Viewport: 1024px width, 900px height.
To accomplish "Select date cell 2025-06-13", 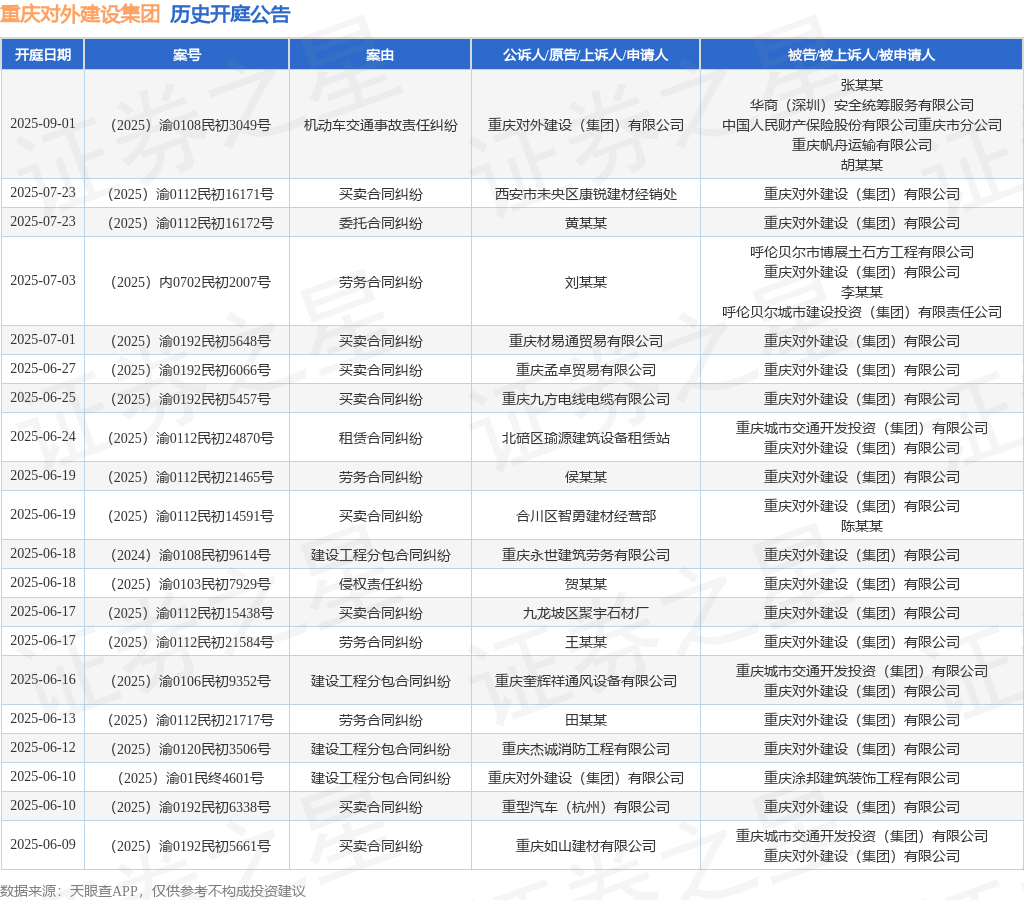I will pos(43,718).
